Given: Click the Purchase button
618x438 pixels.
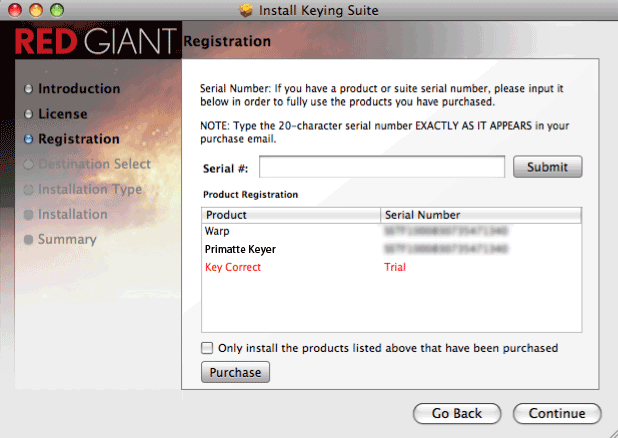Looking at the screenshot, I should click(x=235, y=372).
